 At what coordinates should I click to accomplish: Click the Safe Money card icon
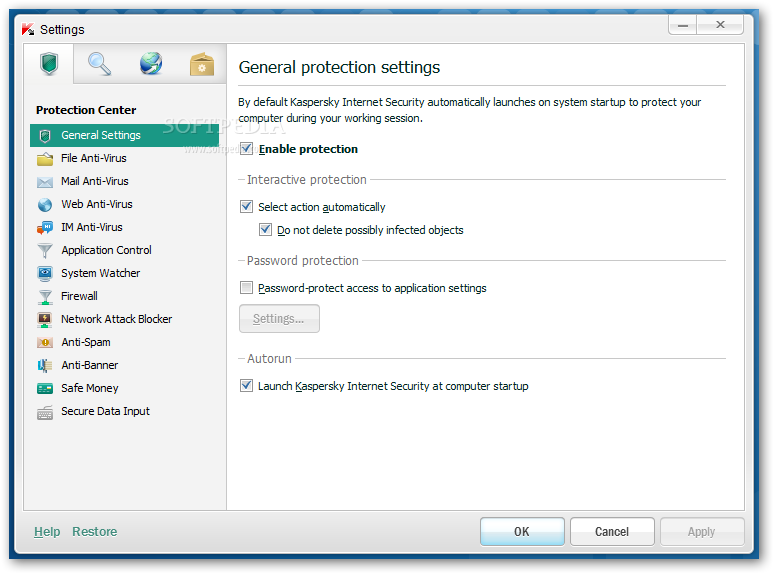[x=45, y=389]
